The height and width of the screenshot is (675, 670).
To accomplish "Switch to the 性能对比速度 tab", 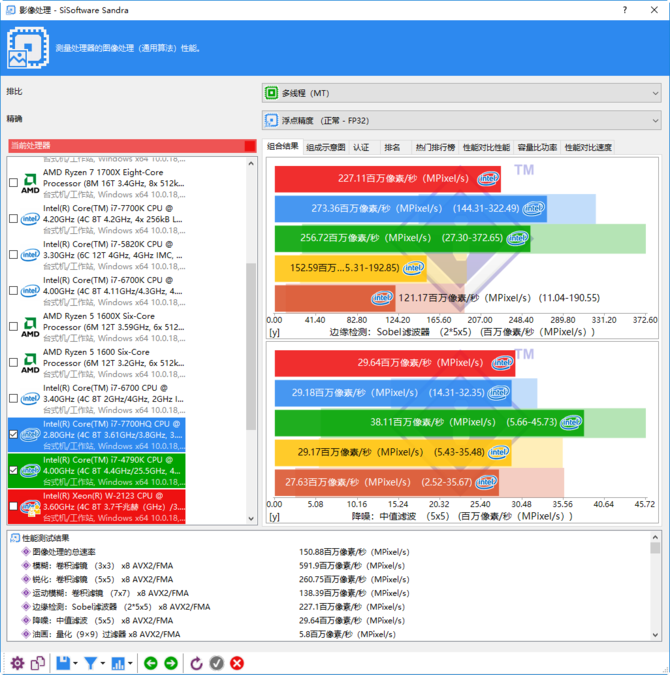I will point(588,148).
